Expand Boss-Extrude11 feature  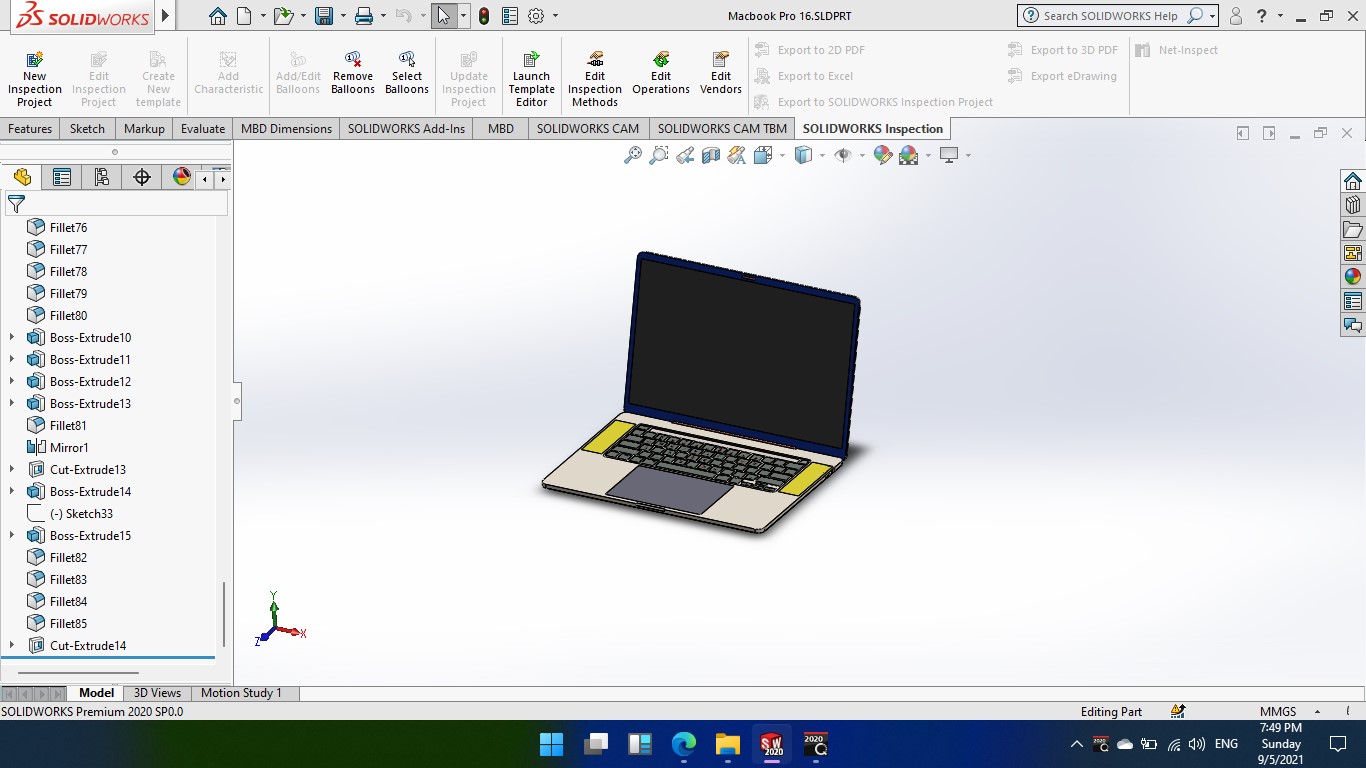pos(12,359)
